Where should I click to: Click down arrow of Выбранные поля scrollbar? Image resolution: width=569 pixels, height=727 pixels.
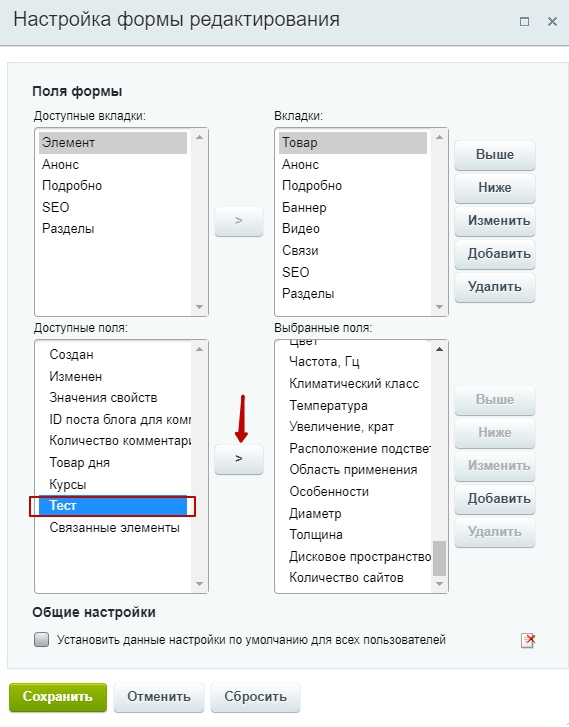coord(439,584)
